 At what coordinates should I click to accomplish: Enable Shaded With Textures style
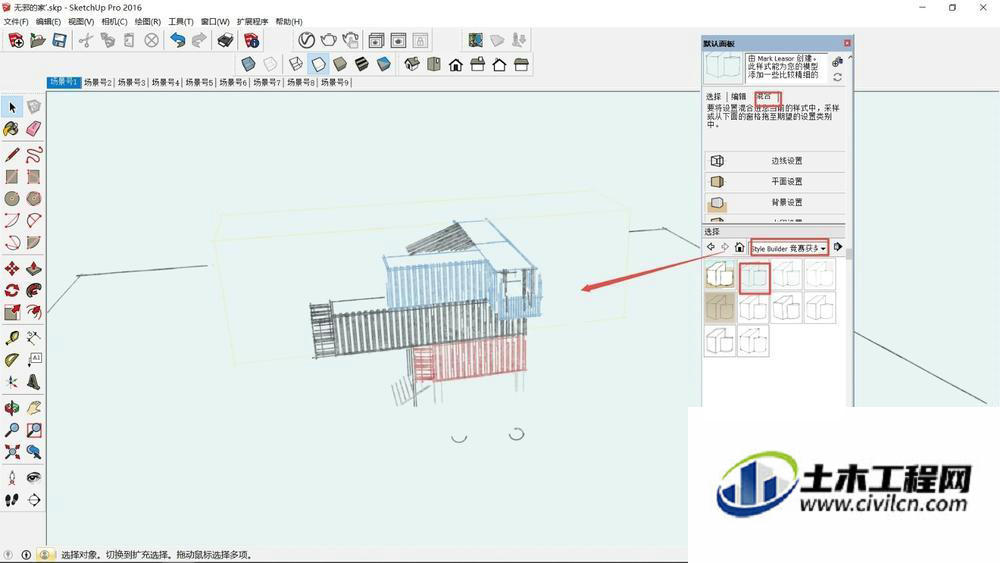pyautogui.click(x=362, y=64)
